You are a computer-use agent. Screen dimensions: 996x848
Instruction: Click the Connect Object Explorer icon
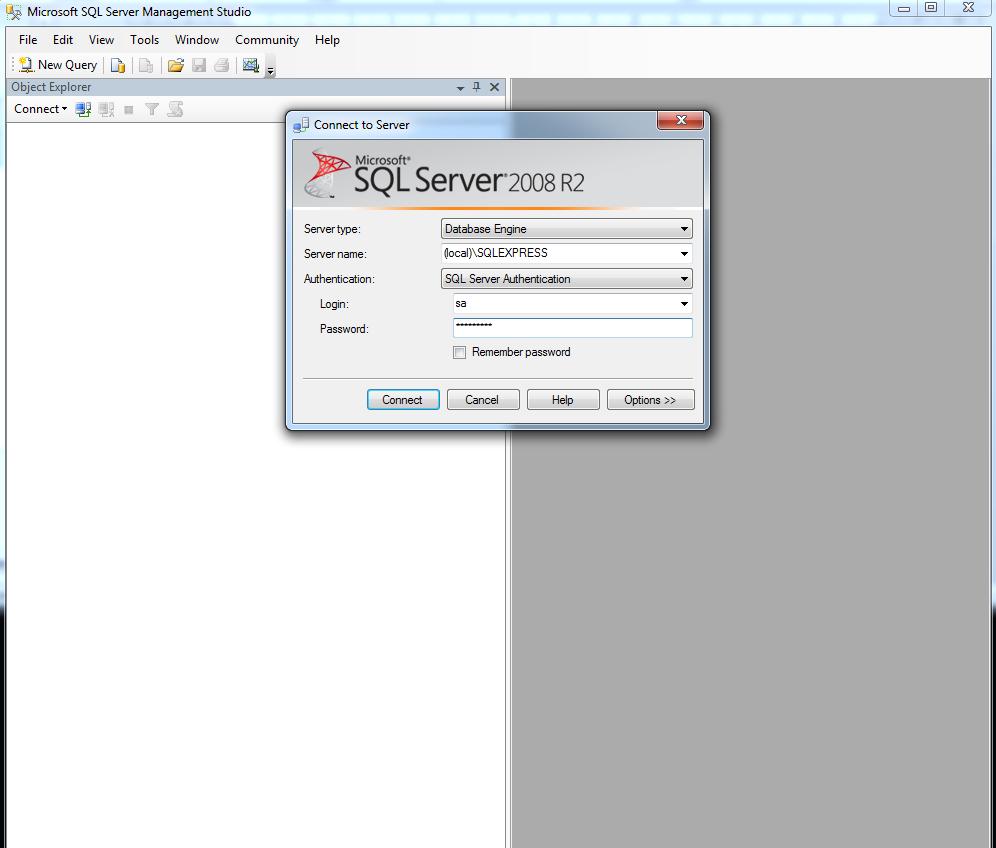pos(83,109)
